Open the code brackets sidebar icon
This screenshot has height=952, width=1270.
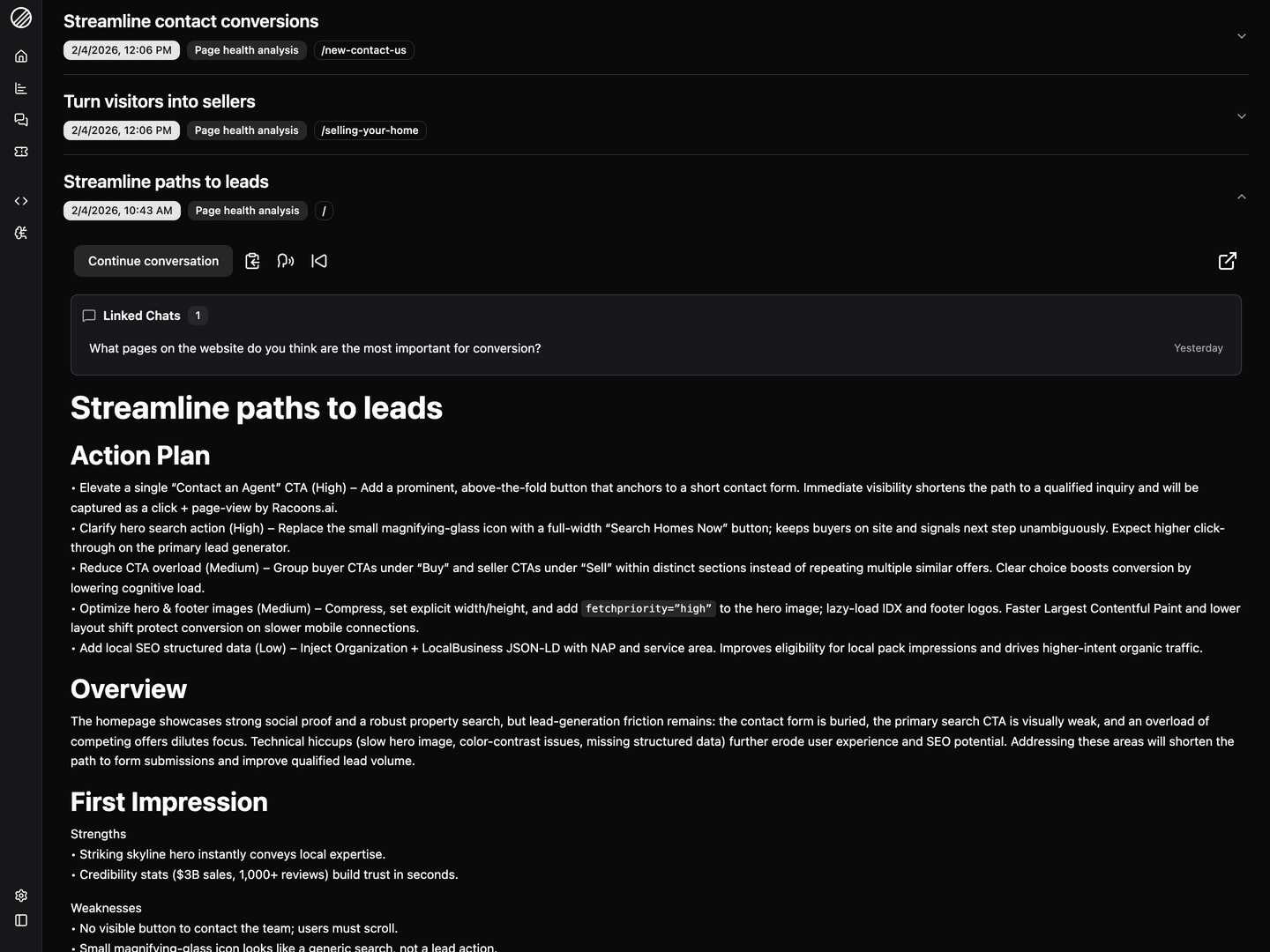(21, 201)
